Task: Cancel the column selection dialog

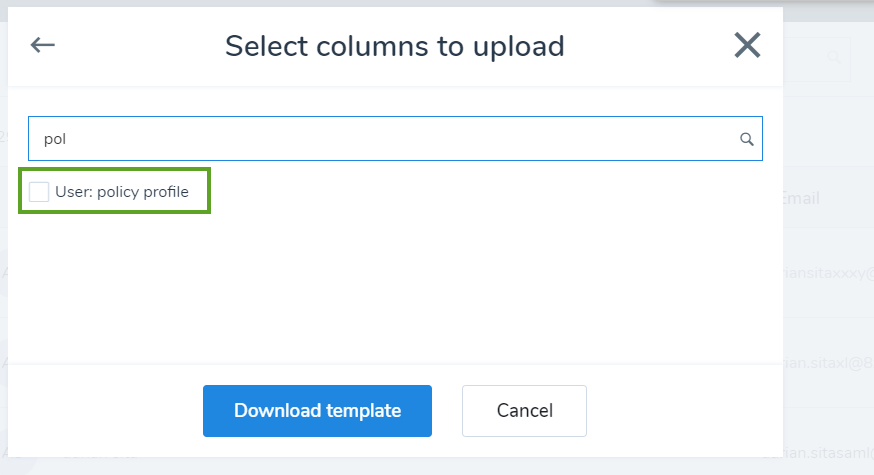Action: coord(524,411)
